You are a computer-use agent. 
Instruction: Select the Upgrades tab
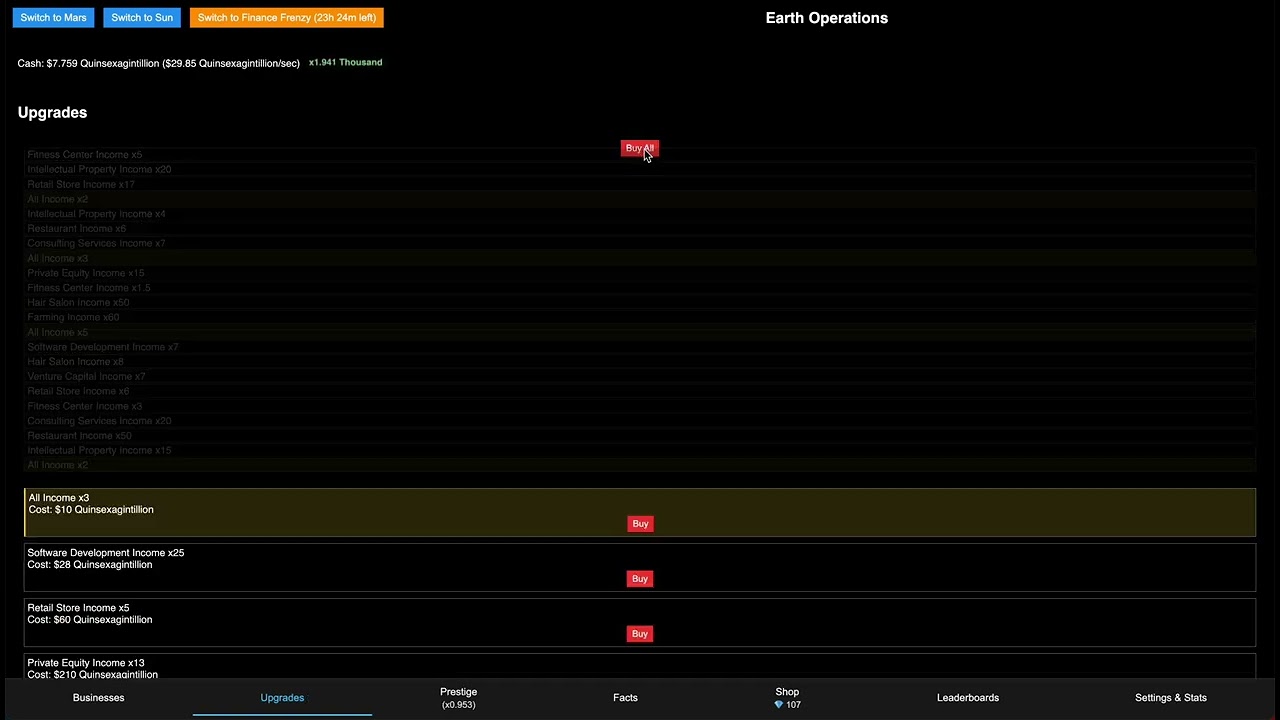point(282,698)
